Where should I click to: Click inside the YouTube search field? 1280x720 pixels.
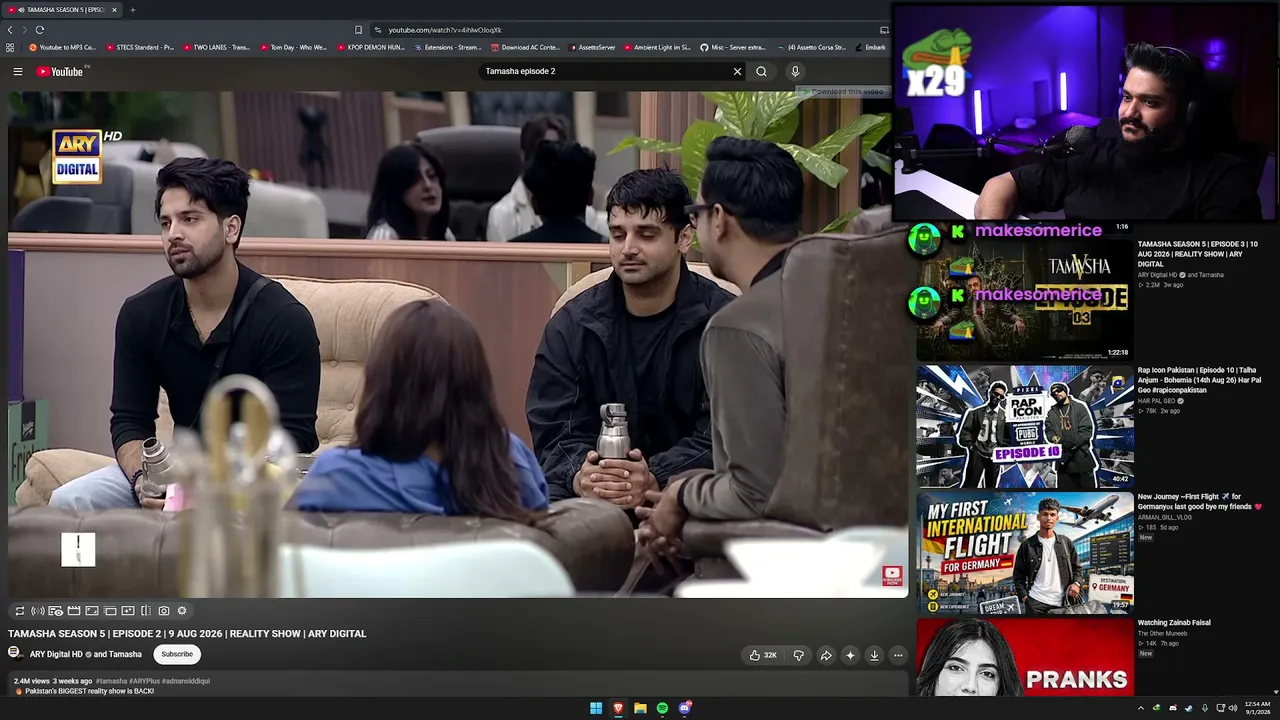point(605,71)
